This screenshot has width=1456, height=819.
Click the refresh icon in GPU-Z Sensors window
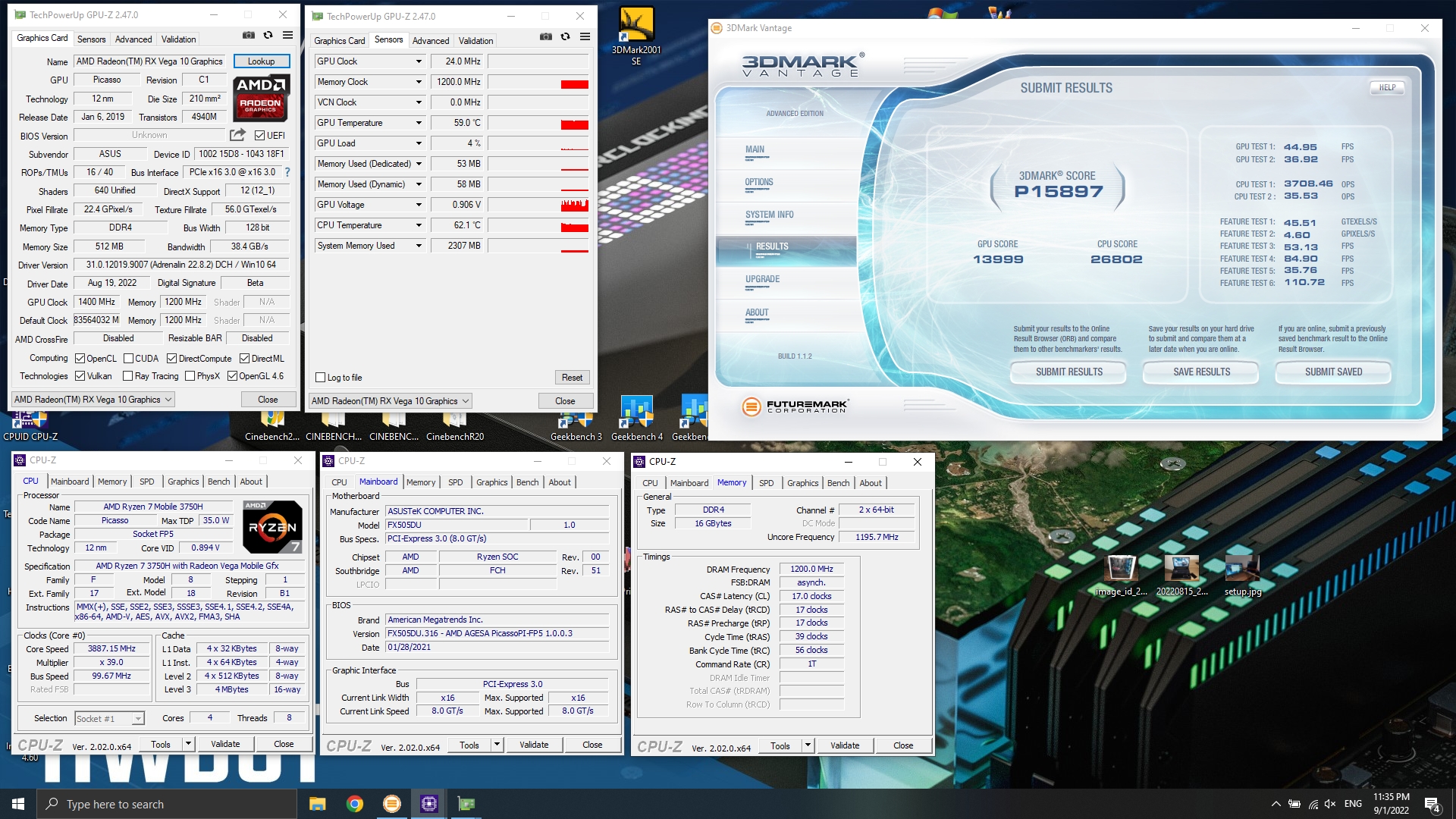(565, 37)
